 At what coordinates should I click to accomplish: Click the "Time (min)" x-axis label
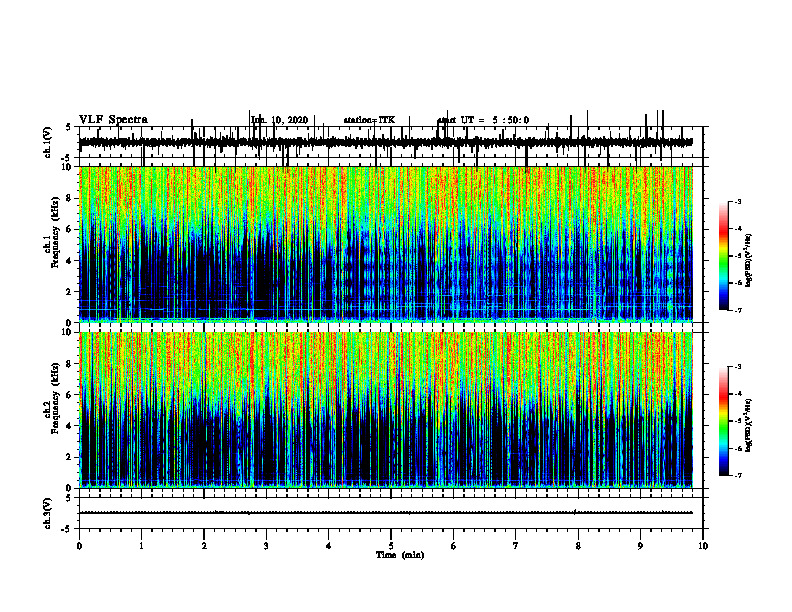click(x=400, y=555)
